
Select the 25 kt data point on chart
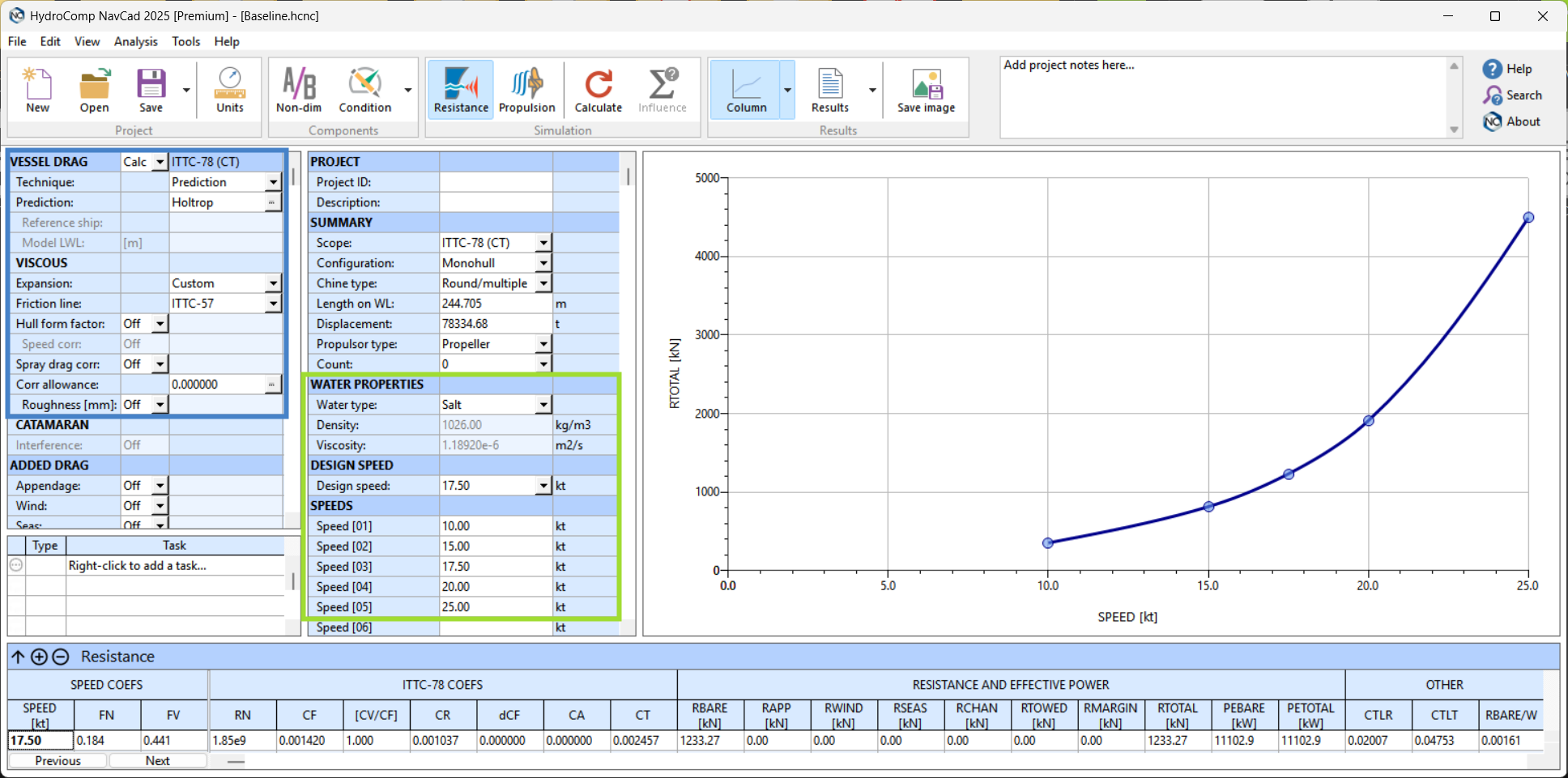1528,217
